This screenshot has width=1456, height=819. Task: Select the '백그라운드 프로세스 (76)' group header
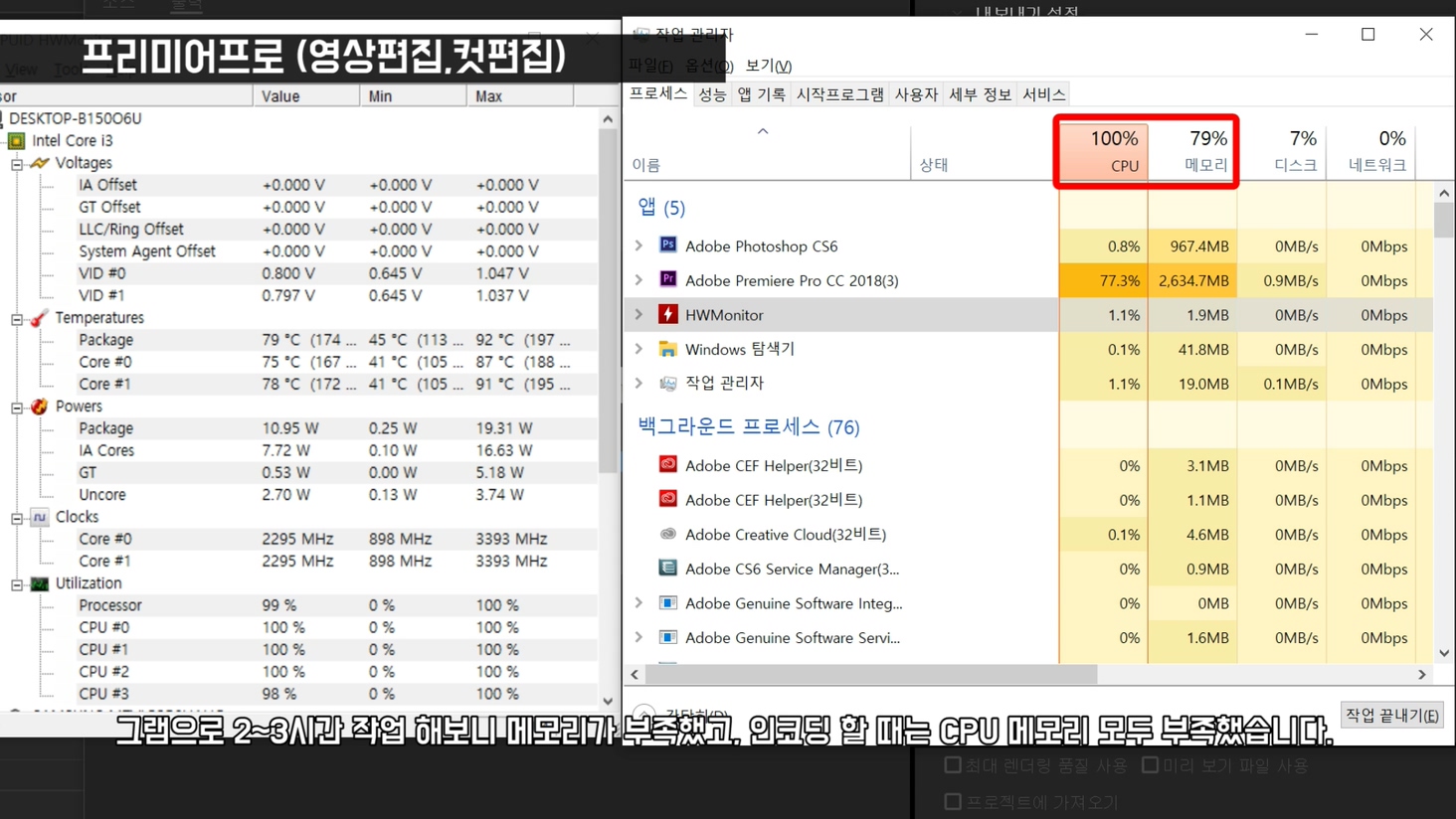749,426
